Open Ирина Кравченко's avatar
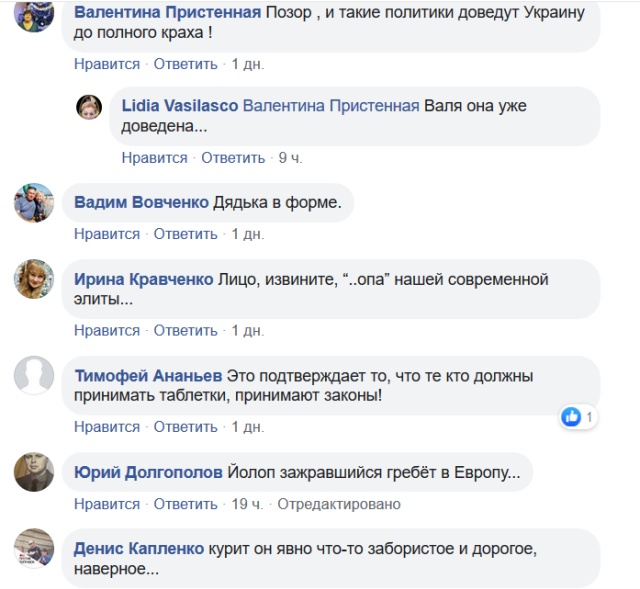640x589 pixels. click(x=34, y=279)
